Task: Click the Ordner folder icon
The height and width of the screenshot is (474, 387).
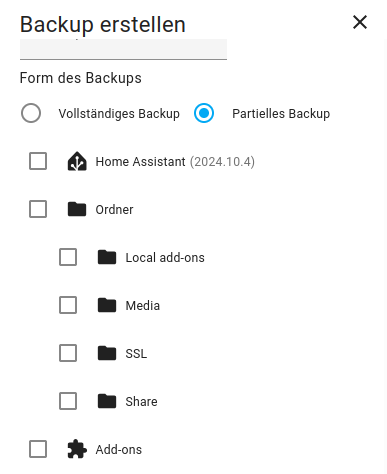Action: pos(77,209)
